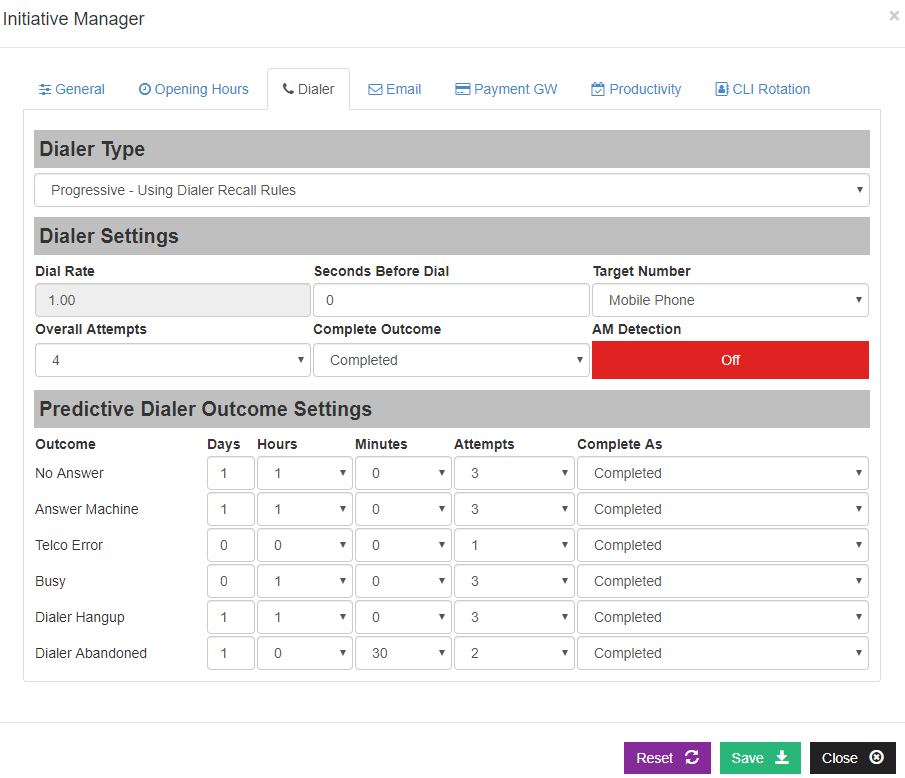Image resolution: width=905 pixels, height=778 pixels.
Task: Open No Answer Complete As dropdown
Action: 723,473
